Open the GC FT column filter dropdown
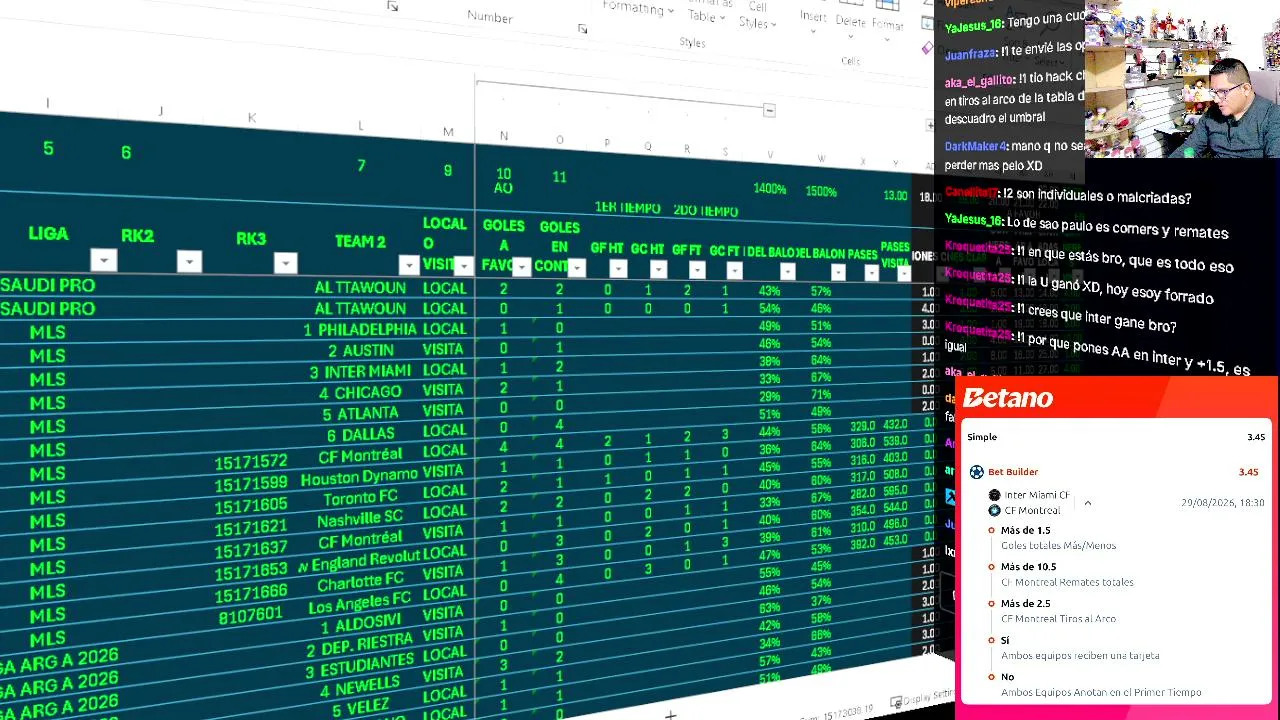1280x720 pixels. (x=734, y=270)
